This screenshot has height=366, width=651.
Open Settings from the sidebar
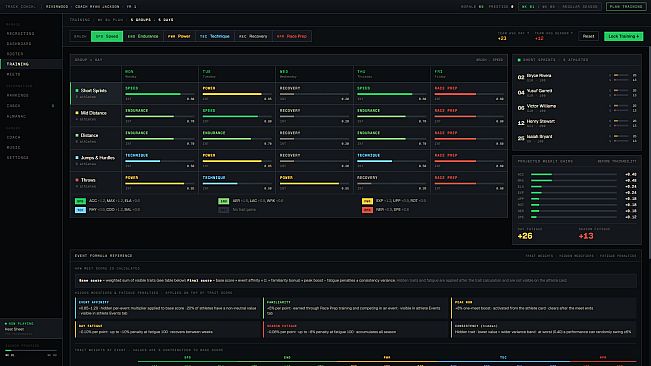coord(18,158)
